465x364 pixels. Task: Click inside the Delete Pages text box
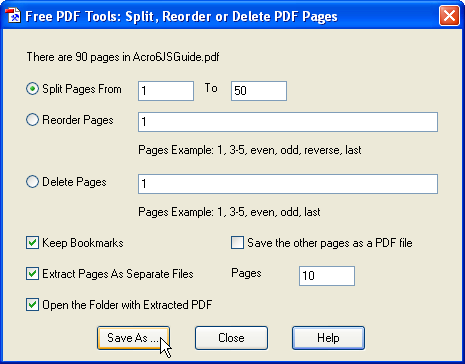288,184
